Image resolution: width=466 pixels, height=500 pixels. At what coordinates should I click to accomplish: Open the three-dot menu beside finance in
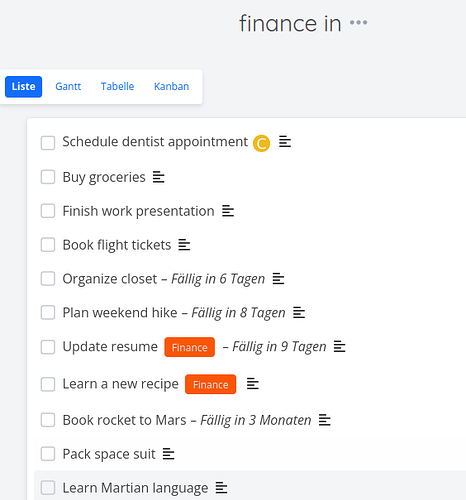click(358, 23)
